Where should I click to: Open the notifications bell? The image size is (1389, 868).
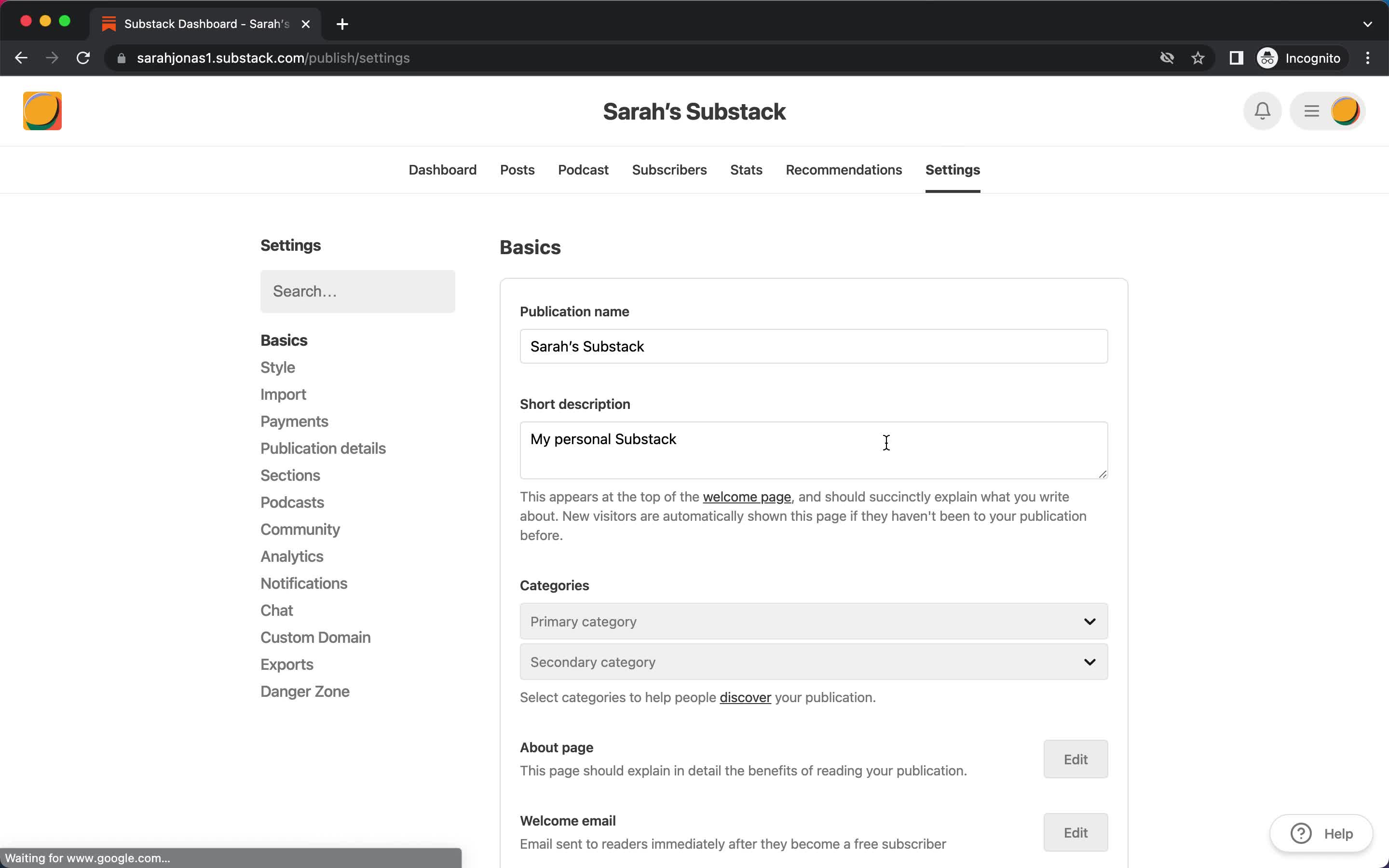coord(1262,111)
